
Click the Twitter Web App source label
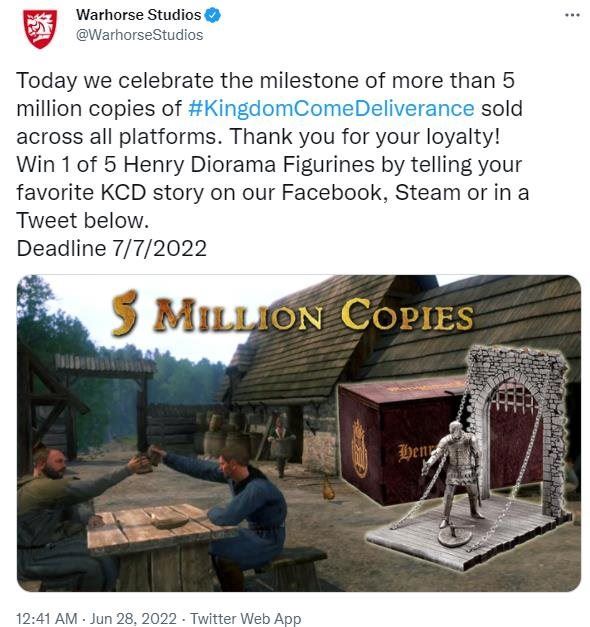[x=245, y=618]
